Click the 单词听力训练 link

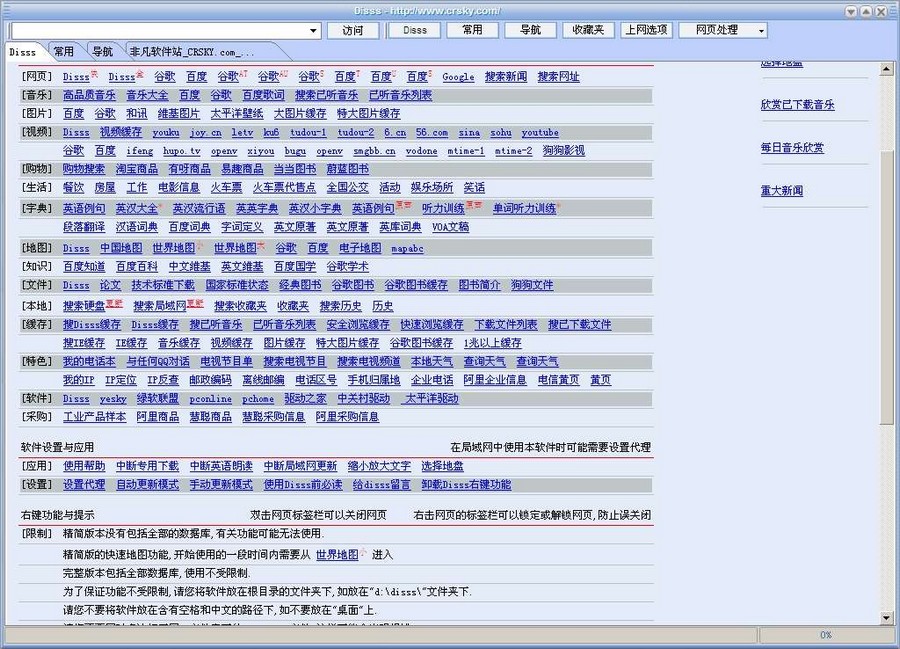pyautogui.click(x=524, y=209)
